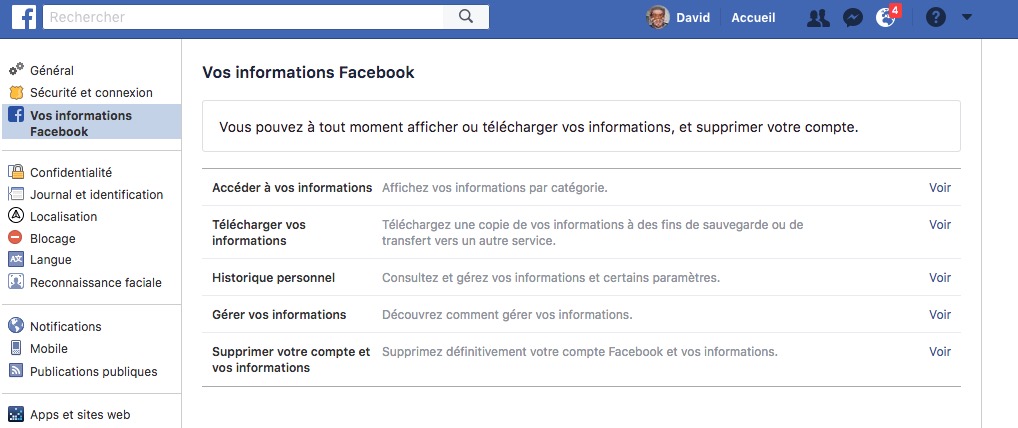
Task: Open friend requests icon
Action: (x=818, y=18)
